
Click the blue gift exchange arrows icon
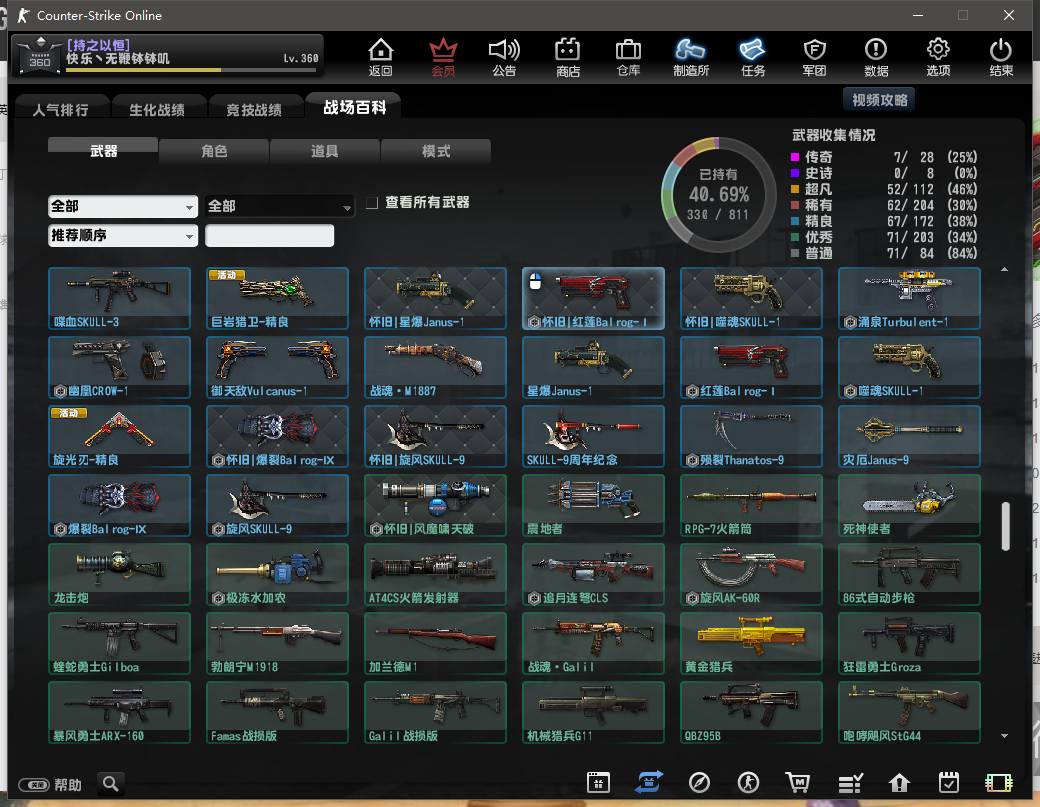coord(649,782)
